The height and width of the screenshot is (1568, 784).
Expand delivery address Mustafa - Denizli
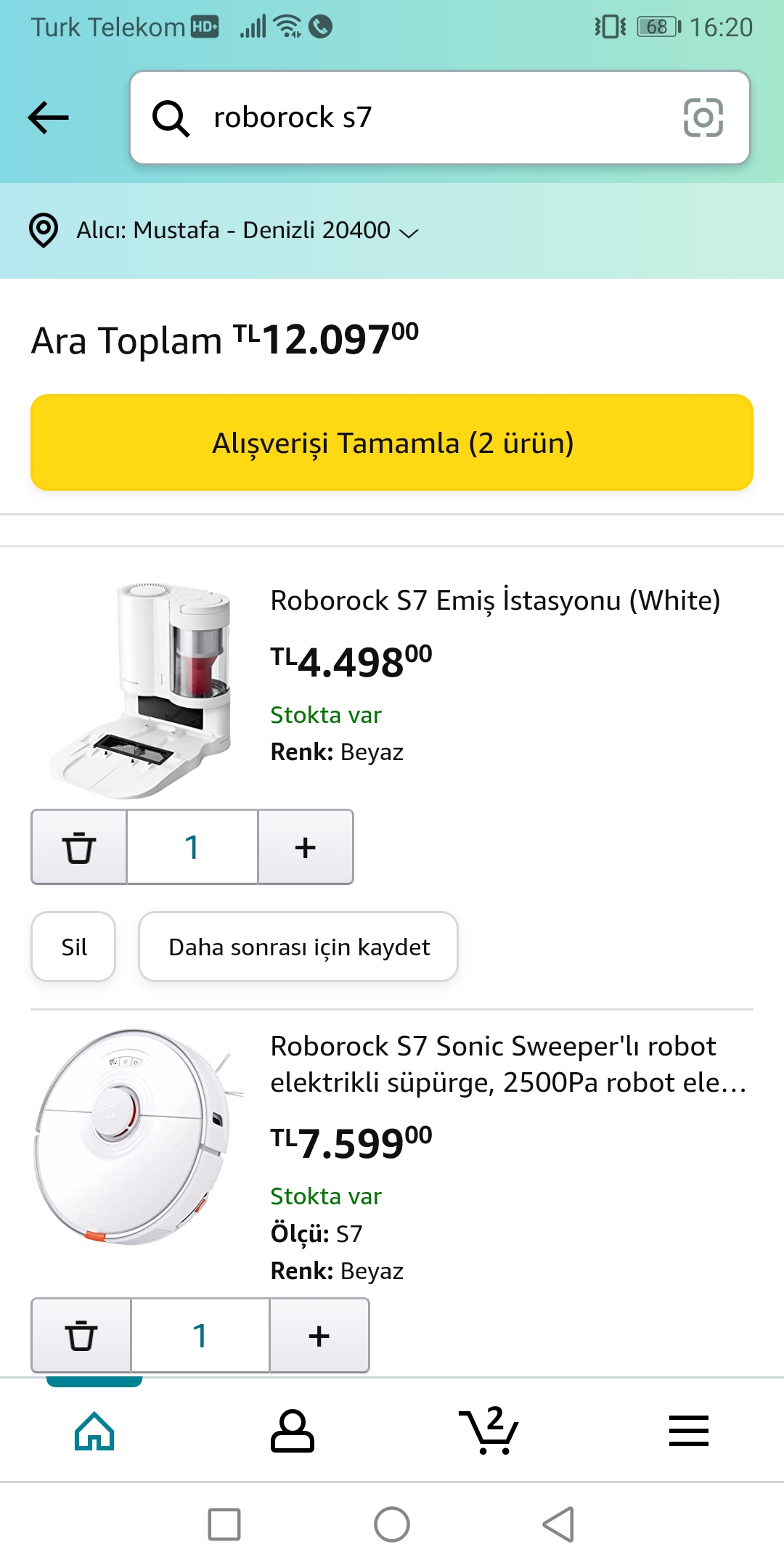pyautogui.click(x=247, y=231)
